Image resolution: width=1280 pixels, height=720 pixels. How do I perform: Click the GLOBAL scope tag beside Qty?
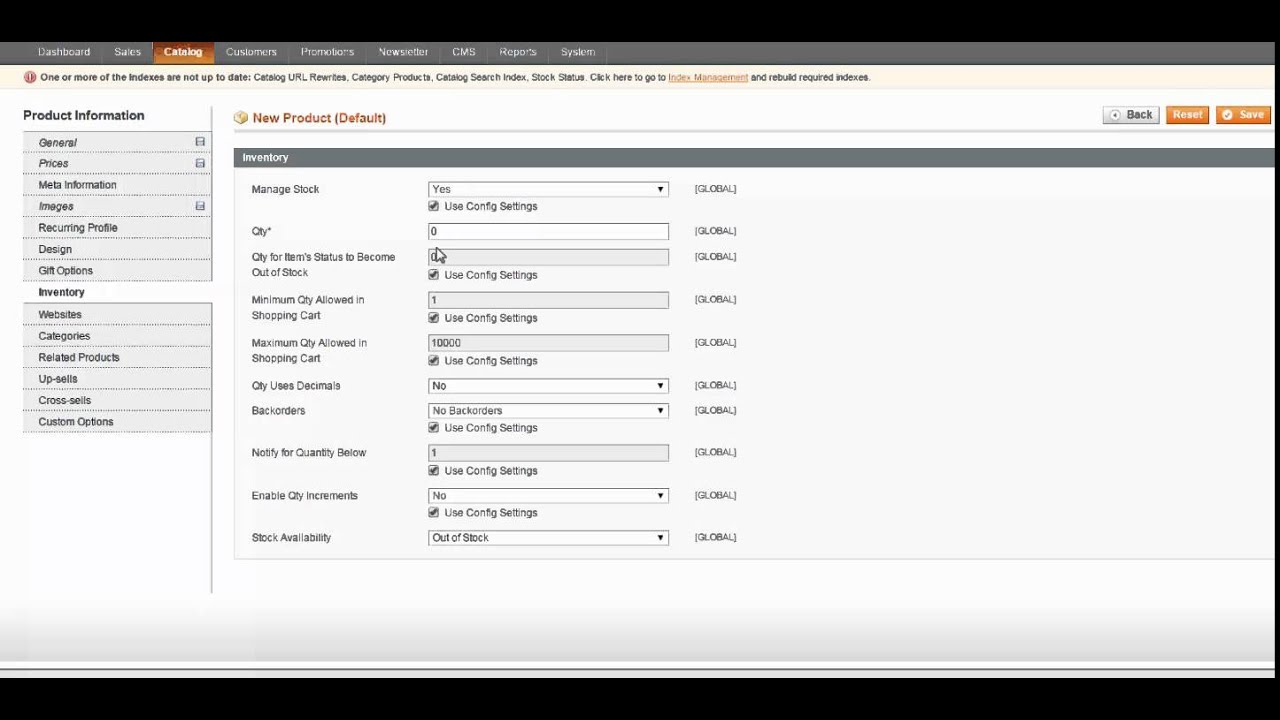tap(715, 231)
